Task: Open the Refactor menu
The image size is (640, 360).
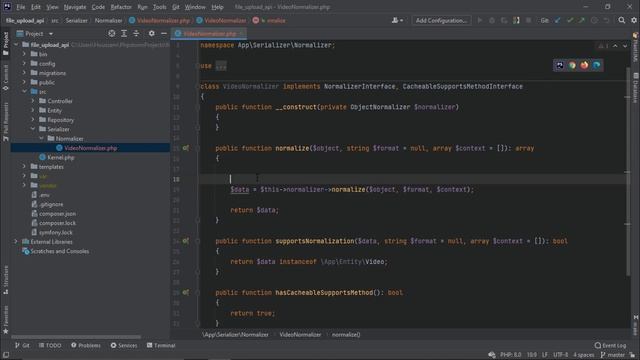Action: coord(121,7)
